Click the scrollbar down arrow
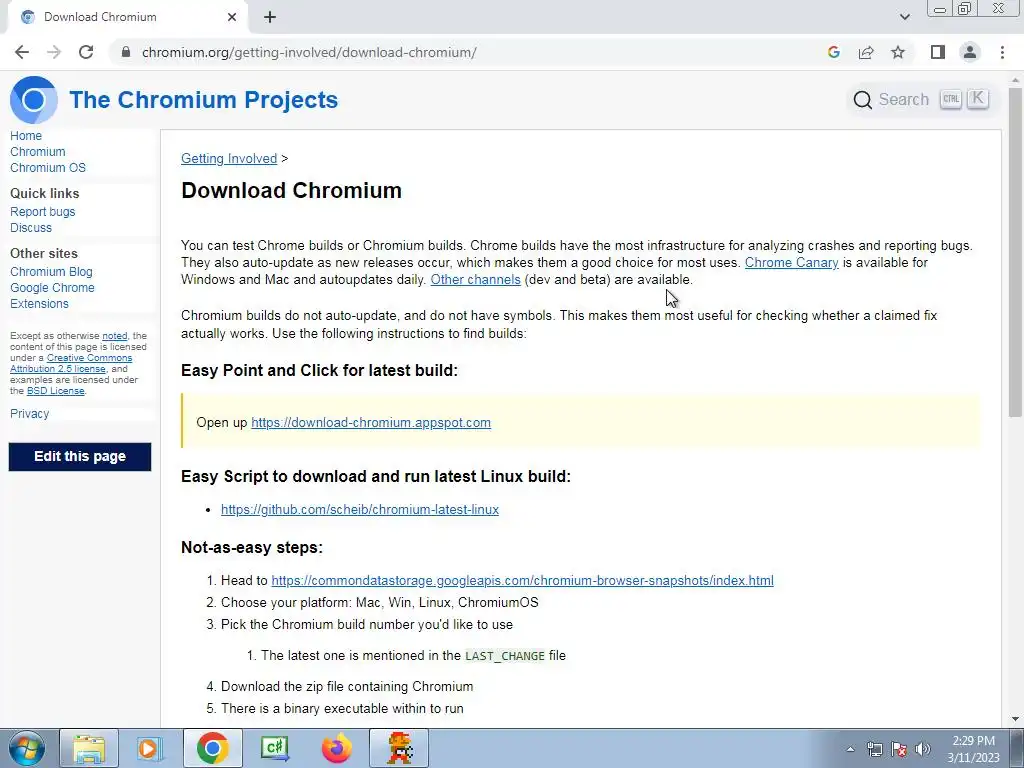1024x768 pixels. coord(1015,719)
